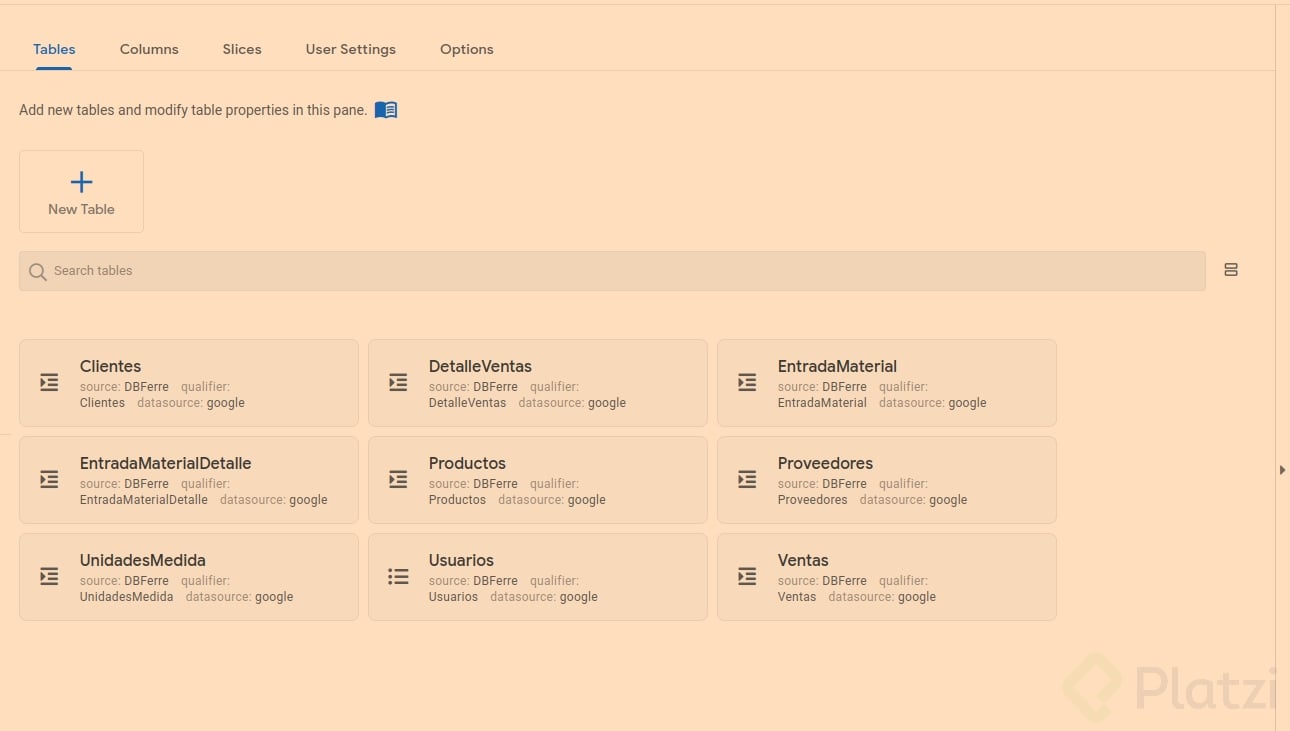This screenshot has width=1290, height=731.
Task: Click the magnifier icon in search bar
Action: pyautogui.click(x=38, y=271)
